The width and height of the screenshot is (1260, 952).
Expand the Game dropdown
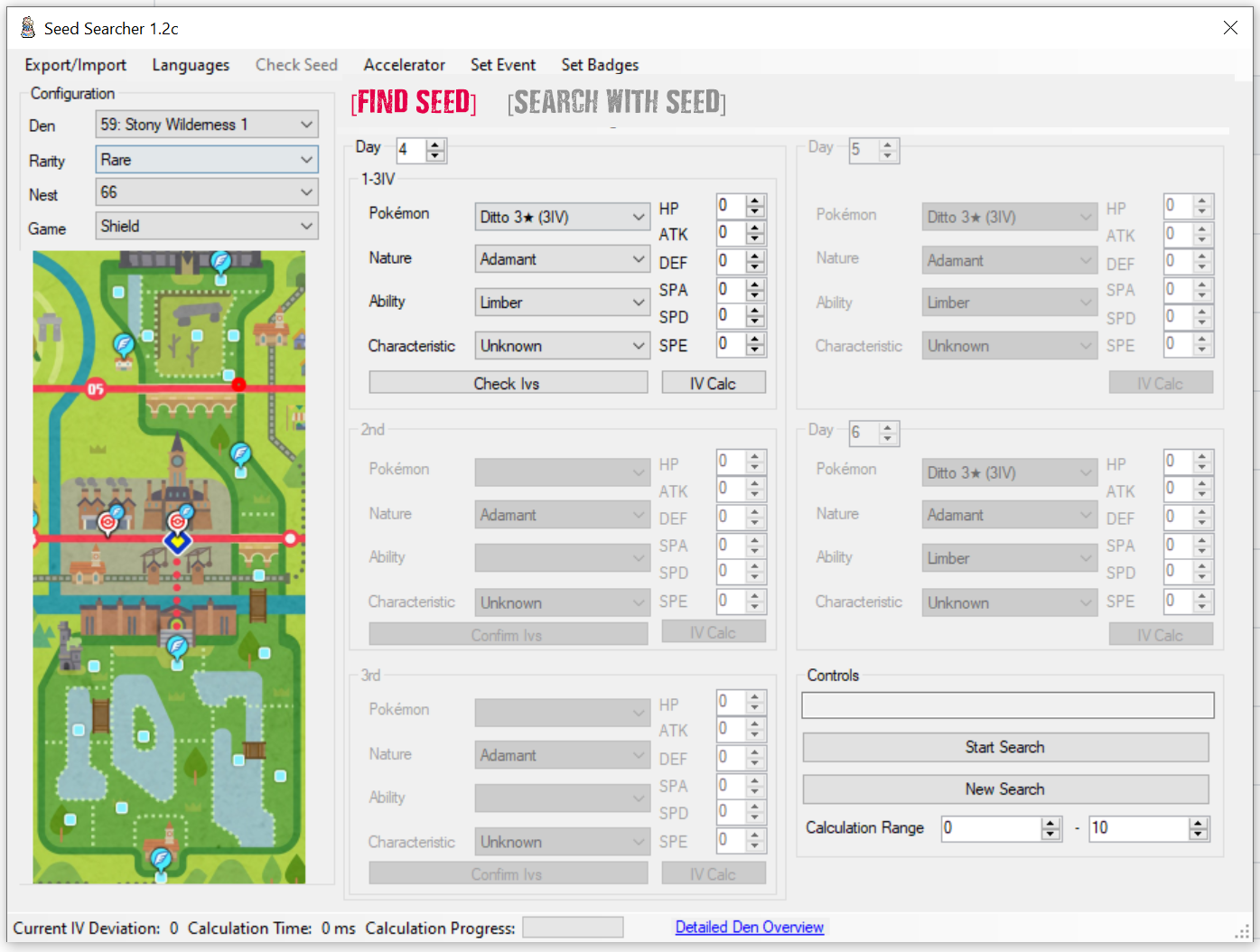pyautogui.click(x=207, y=226)
